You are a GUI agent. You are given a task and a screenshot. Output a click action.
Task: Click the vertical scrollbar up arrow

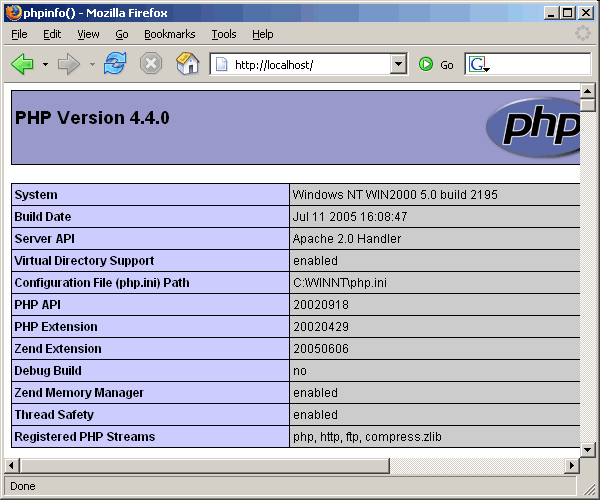click(587, 91)
